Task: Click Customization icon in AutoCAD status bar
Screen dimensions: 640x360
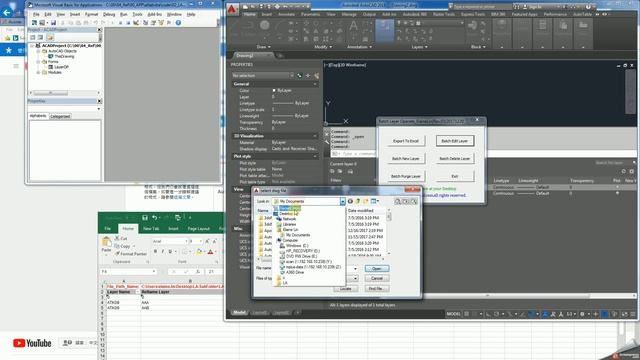Action: [x=633, y=313]
